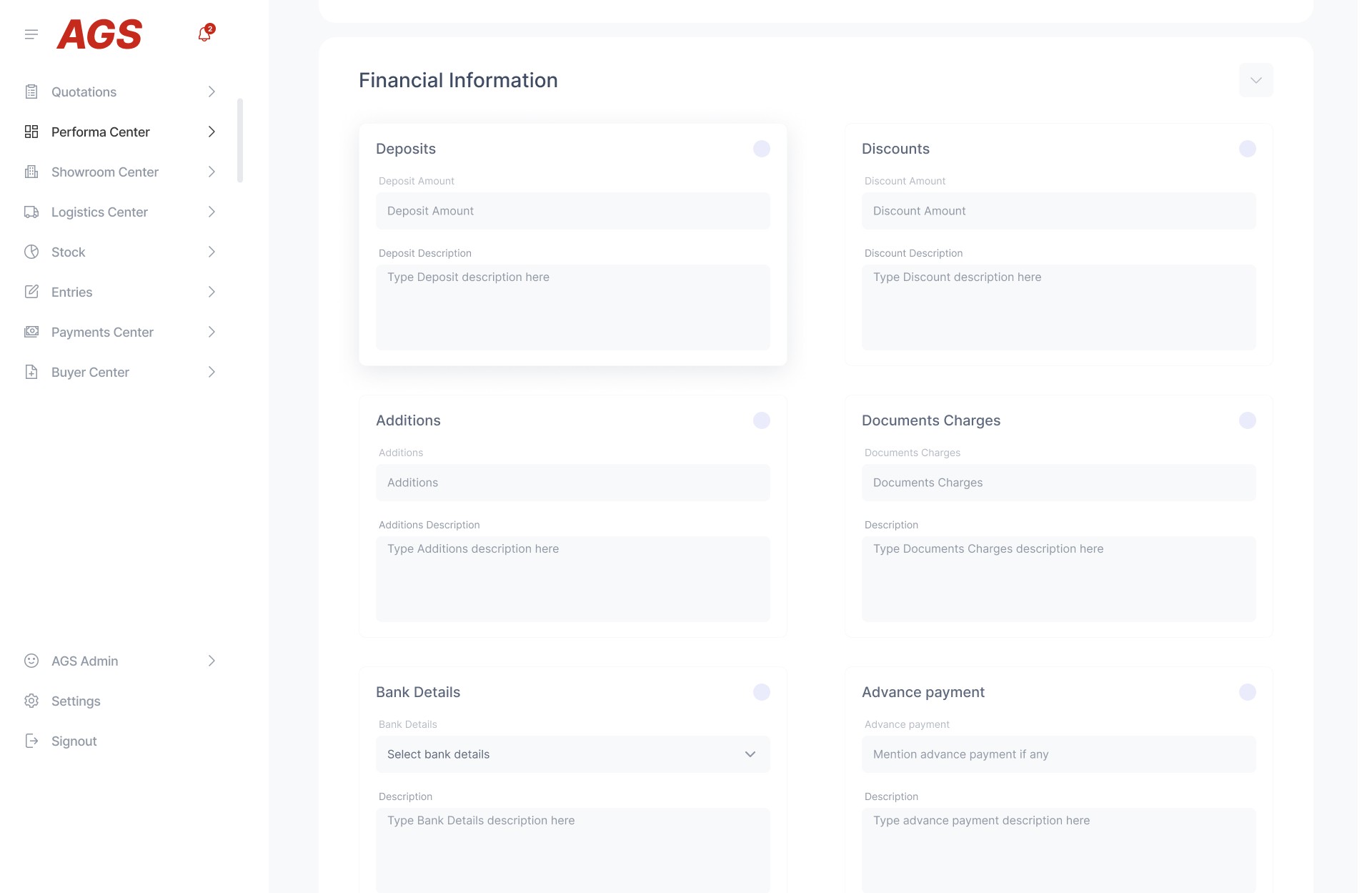Open the Select bank details dropdown

pos(572,754)
